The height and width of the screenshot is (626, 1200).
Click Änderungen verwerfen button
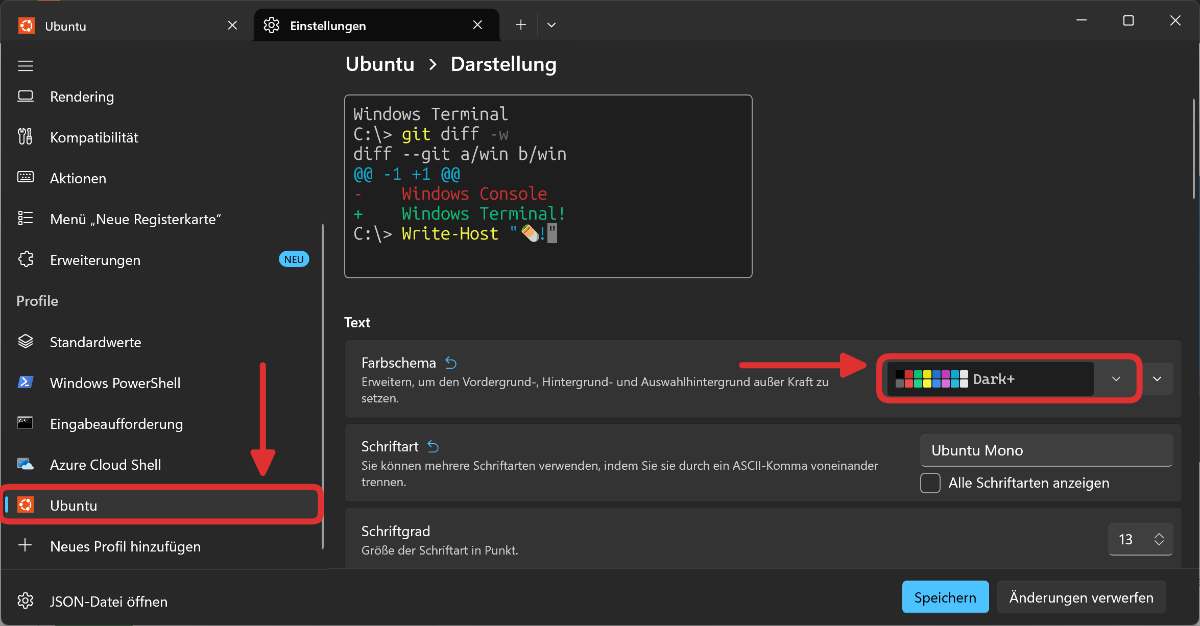pos(1081,597)
